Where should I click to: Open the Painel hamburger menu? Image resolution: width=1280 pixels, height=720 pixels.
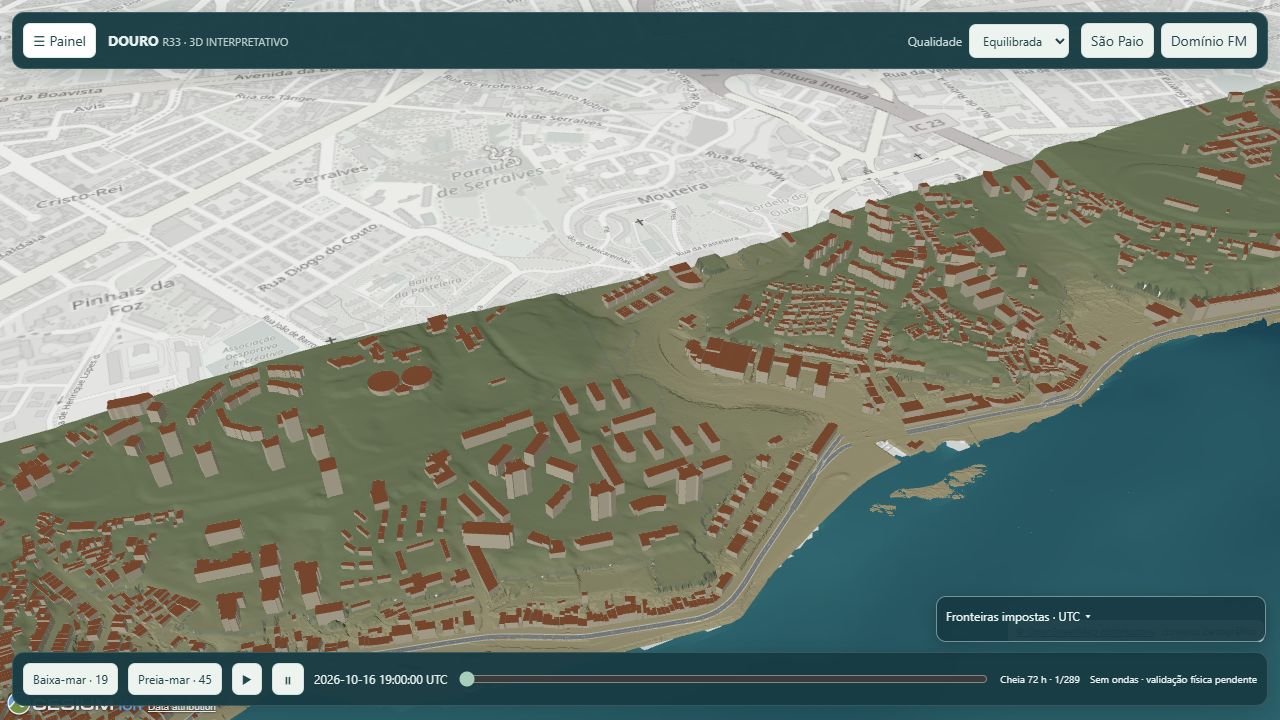point(59,41)
